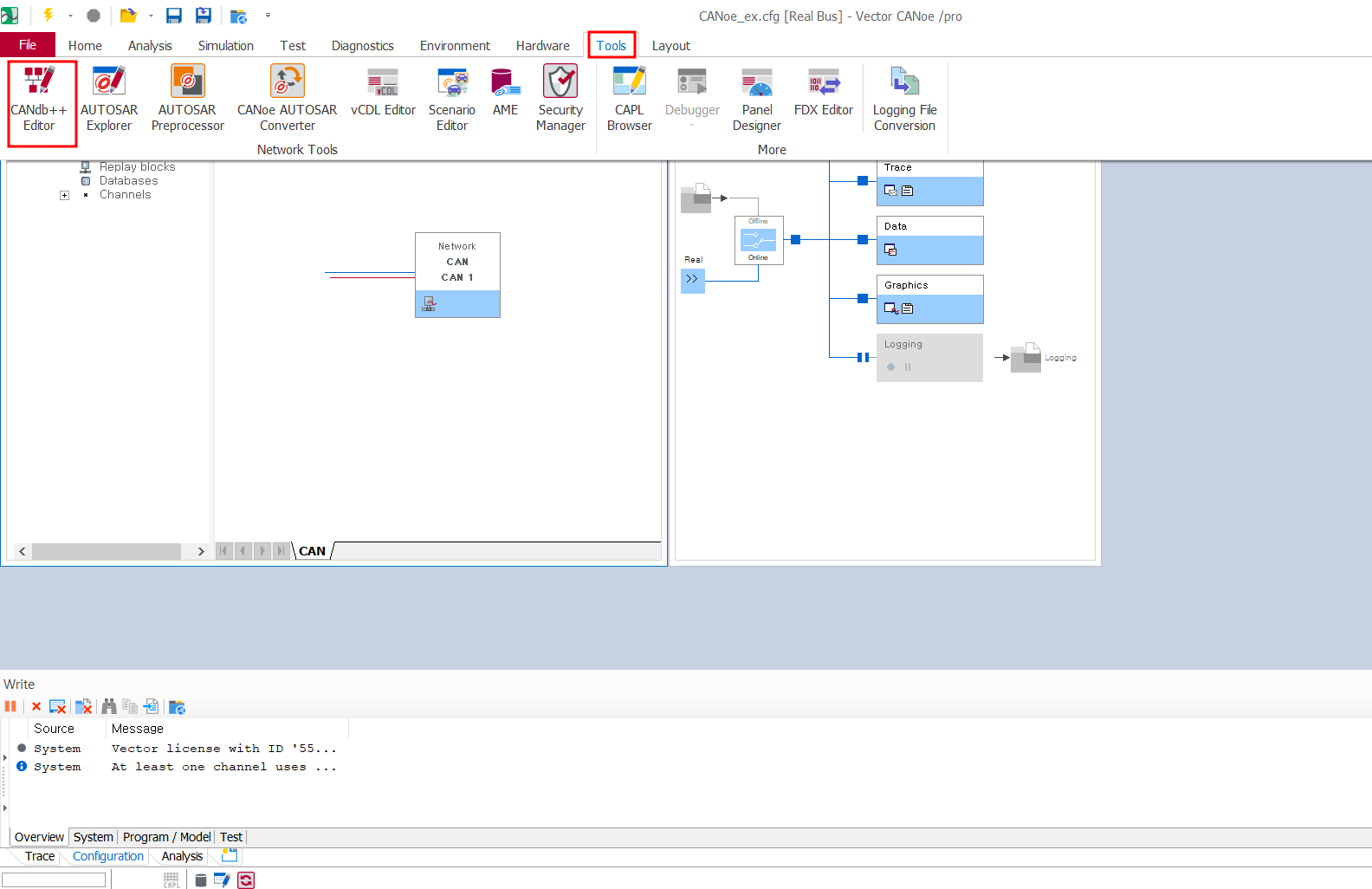Open the File menu
1372x889 pixels.
[28, 45]
